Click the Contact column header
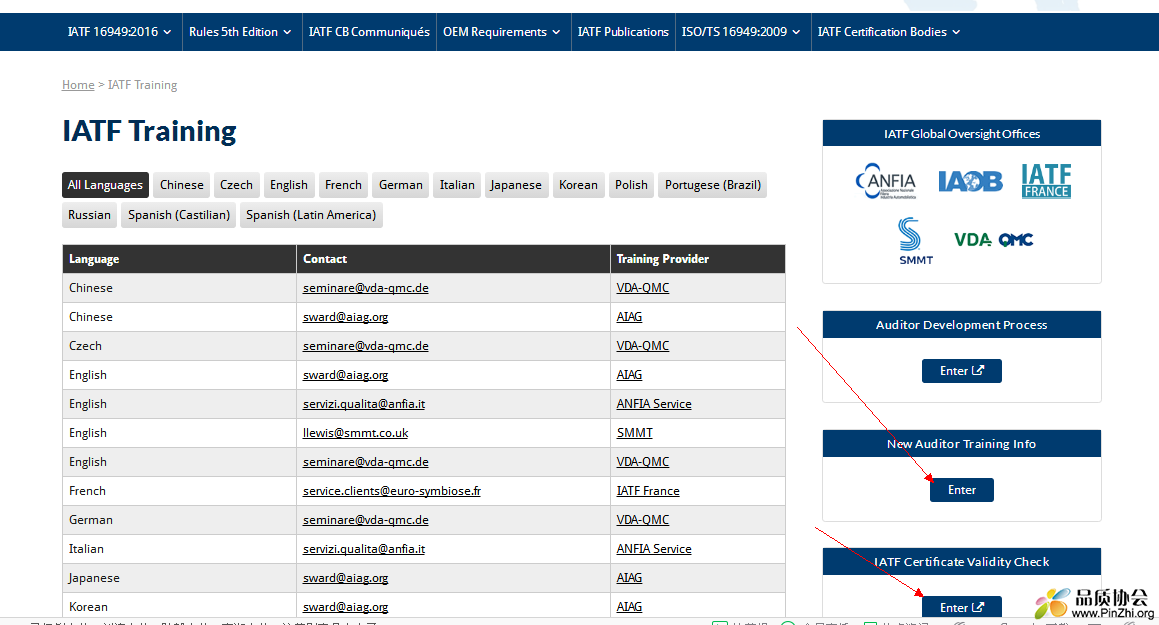The image size is (1159, 625). click(x=453, y=259)
